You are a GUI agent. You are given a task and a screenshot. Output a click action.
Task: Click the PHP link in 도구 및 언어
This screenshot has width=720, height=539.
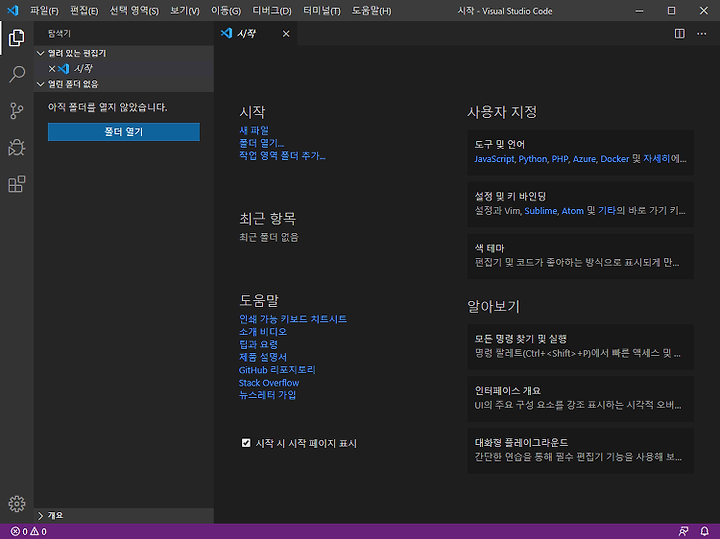click(x=560, y=159)
